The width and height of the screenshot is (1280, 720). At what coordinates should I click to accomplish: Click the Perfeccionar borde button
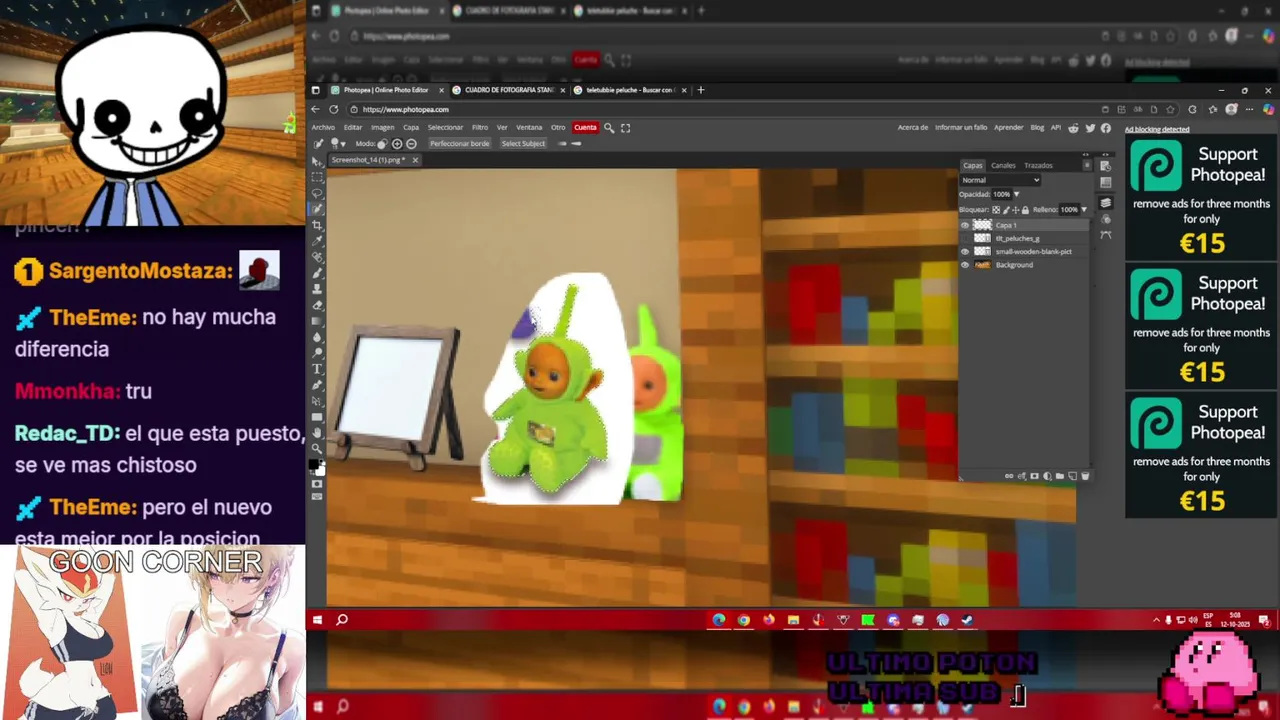point(460,144)
